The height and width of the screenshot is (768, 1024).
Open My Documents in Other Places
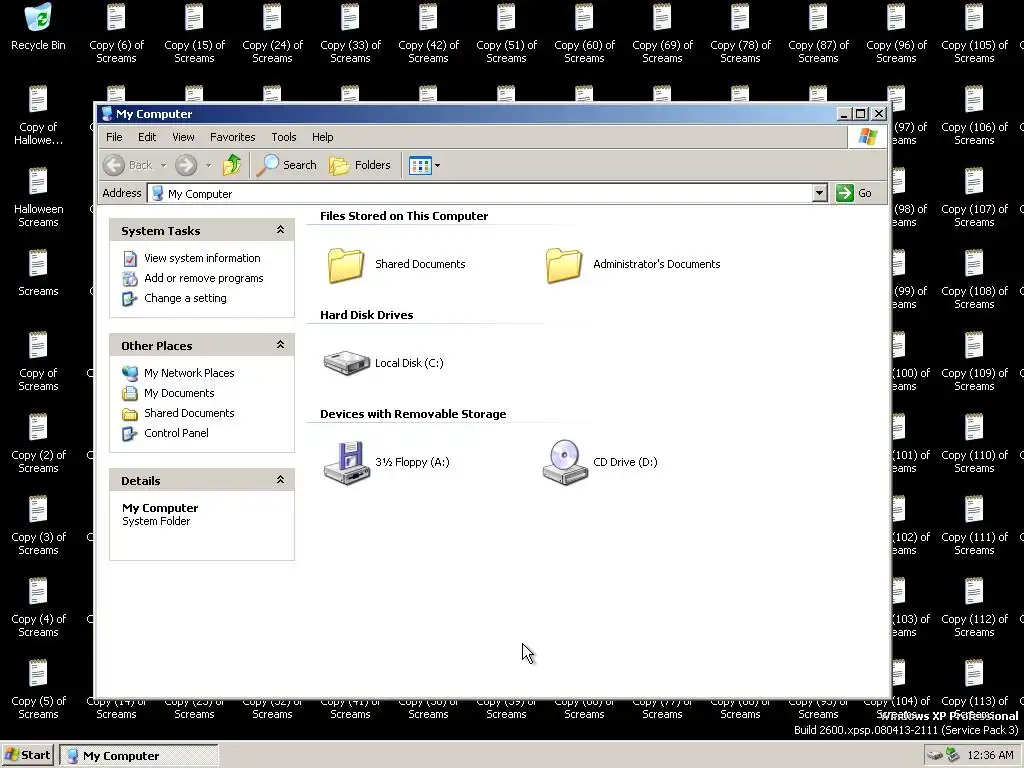coord(179,393)
